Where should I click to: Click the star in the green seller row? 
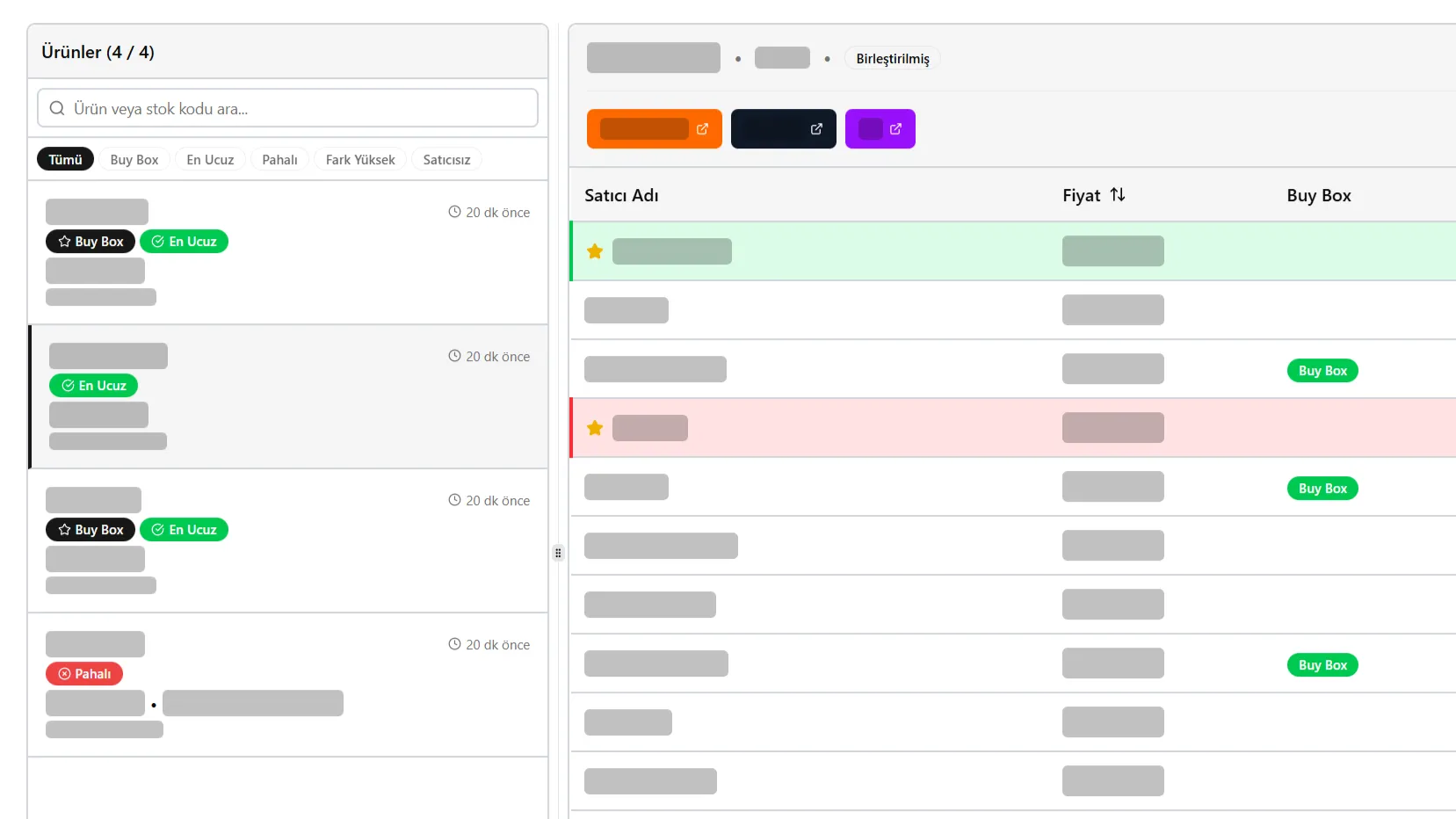click(595, 251)
